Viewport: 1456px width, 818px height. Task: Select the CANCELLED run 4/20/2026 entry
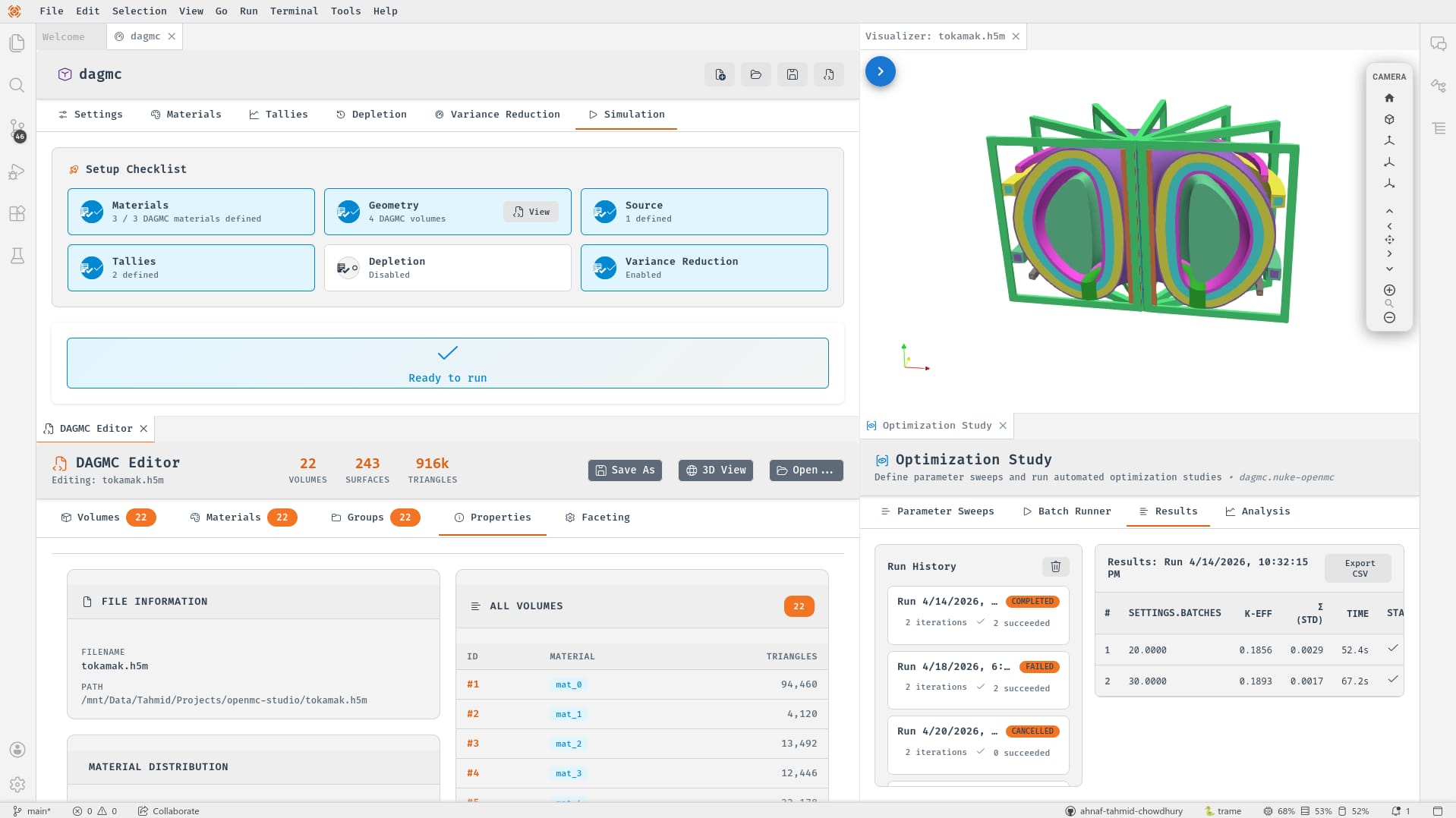click(978, 744)
